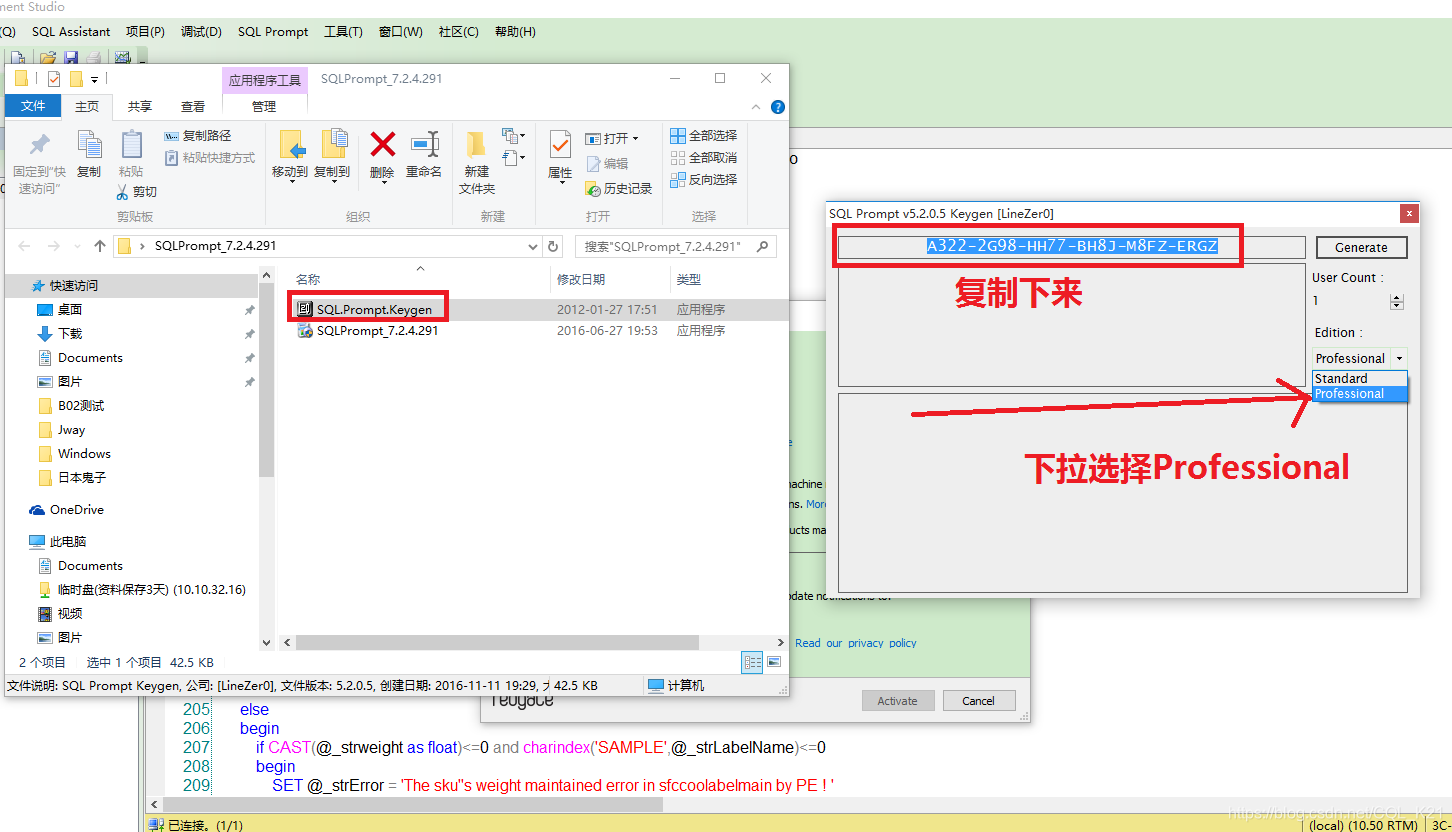Screen dimensions: 1452x832
Task: Open the address bar history dropdown arrow
Action: [532, 246]
